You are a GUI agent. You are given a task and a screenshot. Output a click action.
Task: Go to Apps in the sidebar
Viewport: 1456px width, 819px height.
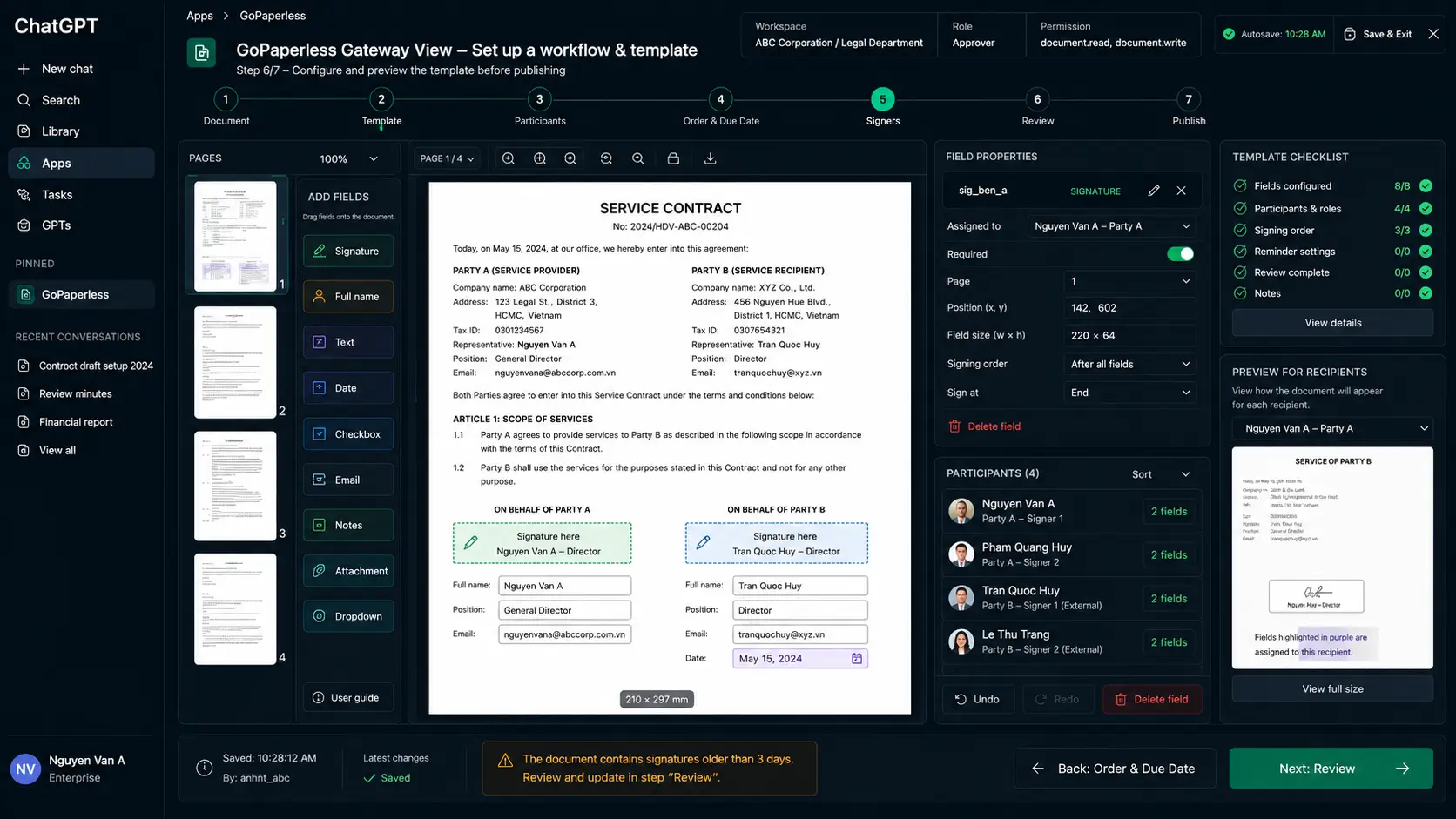coord(80,163)
